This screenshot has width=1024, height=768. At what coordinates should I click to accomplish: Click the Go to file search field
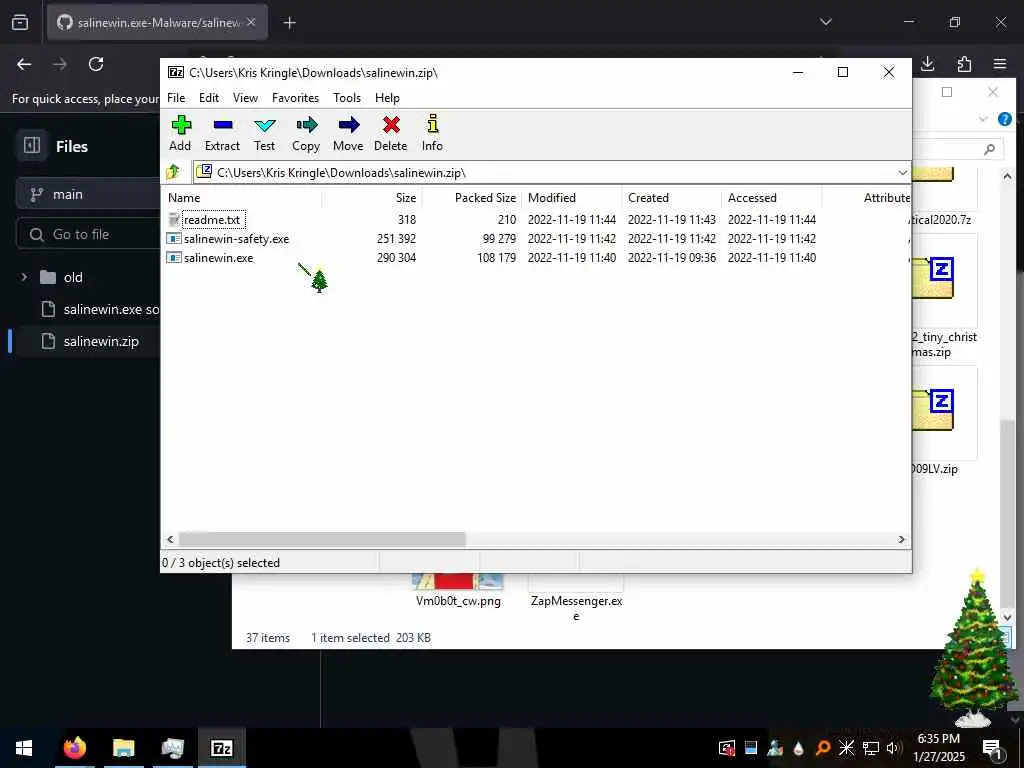click(x=88, y=234)
